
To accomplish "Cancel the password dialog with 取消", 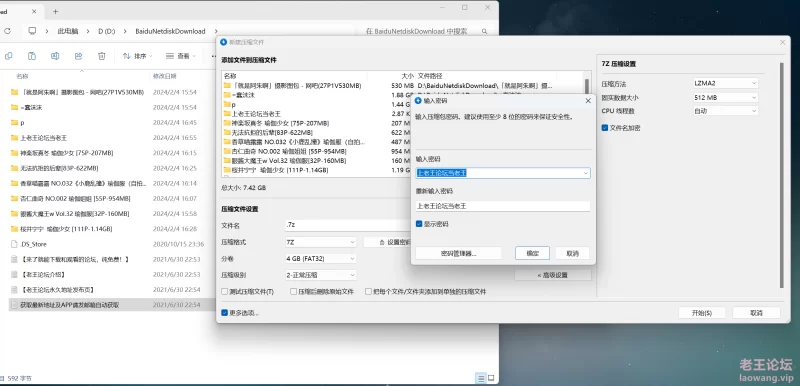I will click(572, 253).
